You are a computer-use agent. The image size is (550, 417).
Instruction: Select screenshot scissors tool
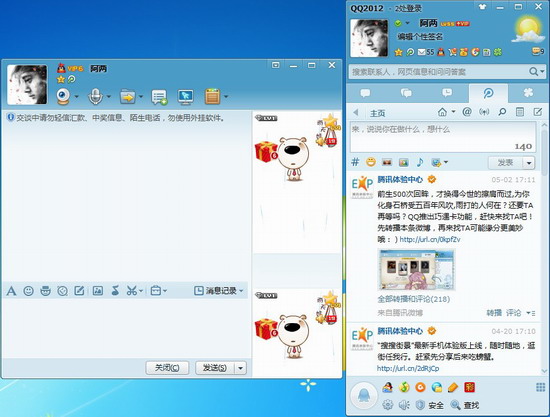coord(132,291)
